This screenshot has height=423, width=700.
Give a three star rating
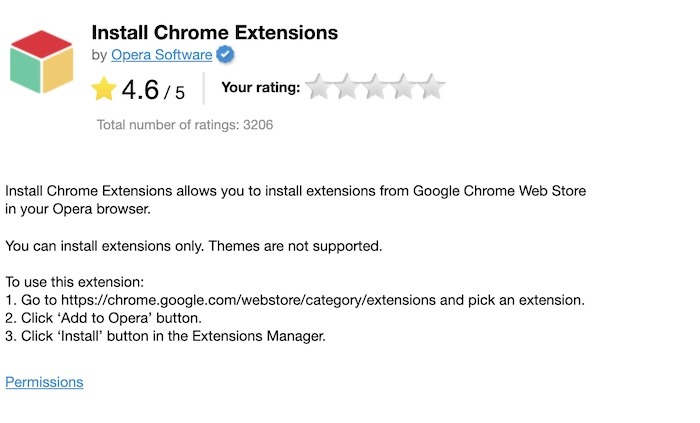click(376, 88)
